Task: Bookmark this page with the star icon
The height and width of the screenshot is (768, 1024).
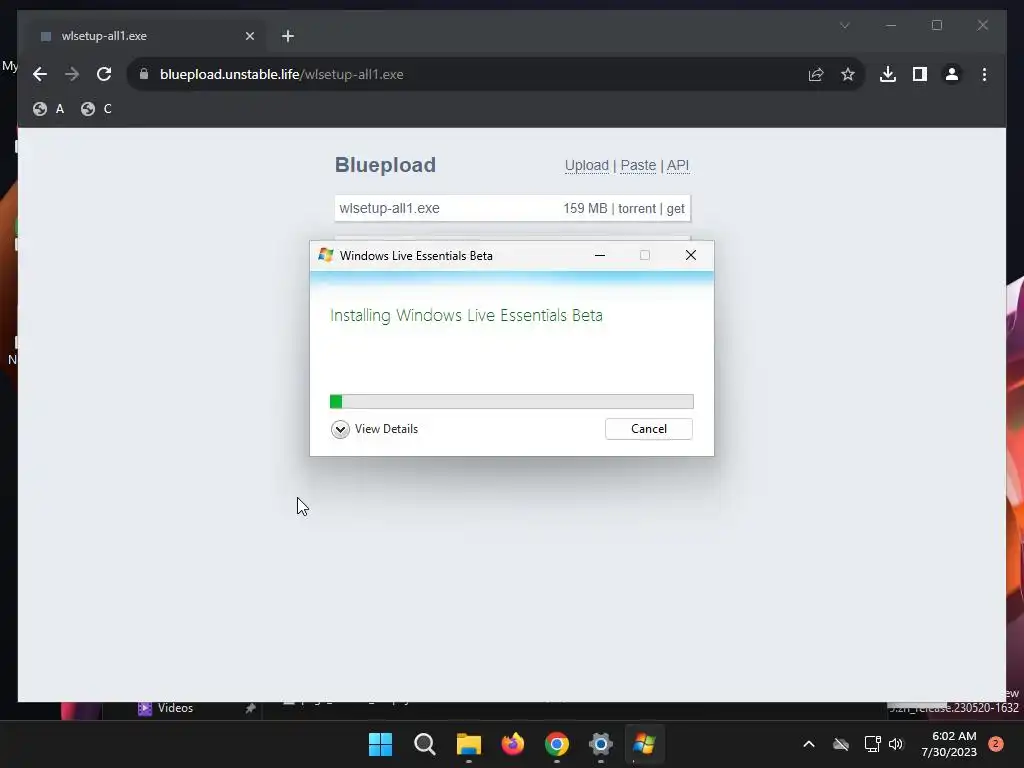Action: coord(848,74)
